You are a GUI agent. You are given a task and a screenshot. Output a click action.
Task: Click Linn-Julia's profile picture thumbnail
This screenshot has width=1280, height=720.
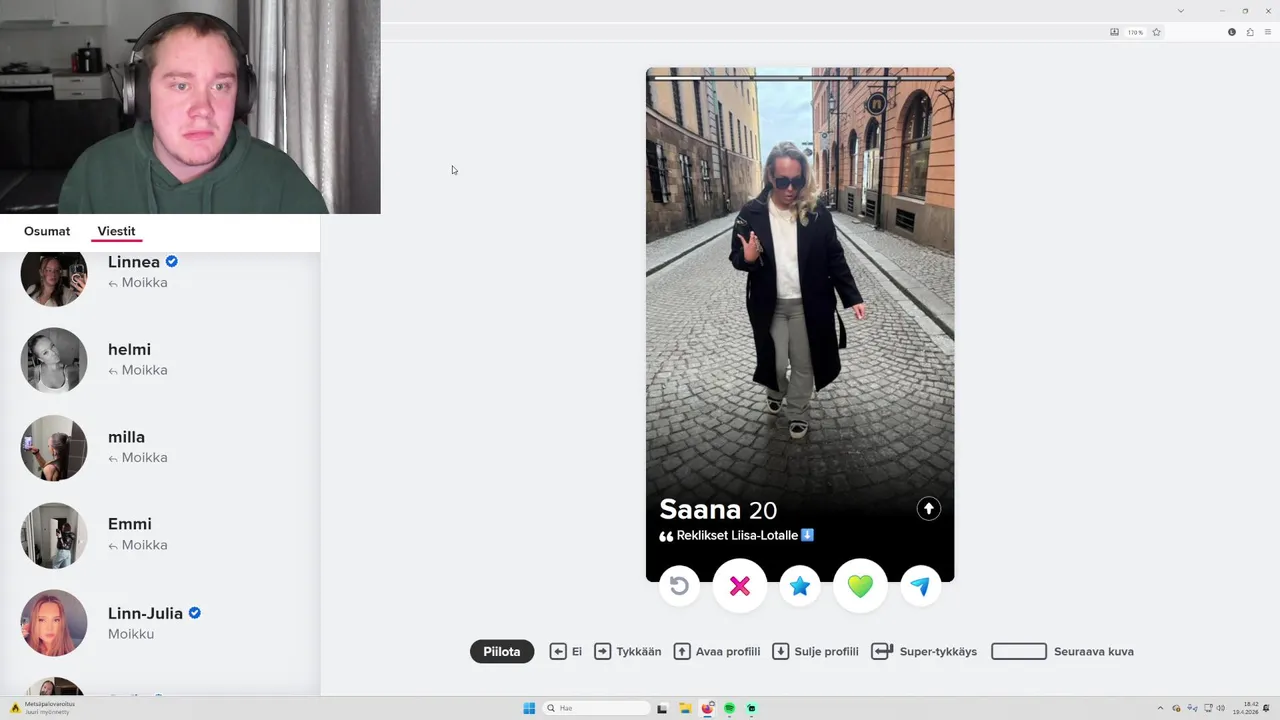pos(54,623)
